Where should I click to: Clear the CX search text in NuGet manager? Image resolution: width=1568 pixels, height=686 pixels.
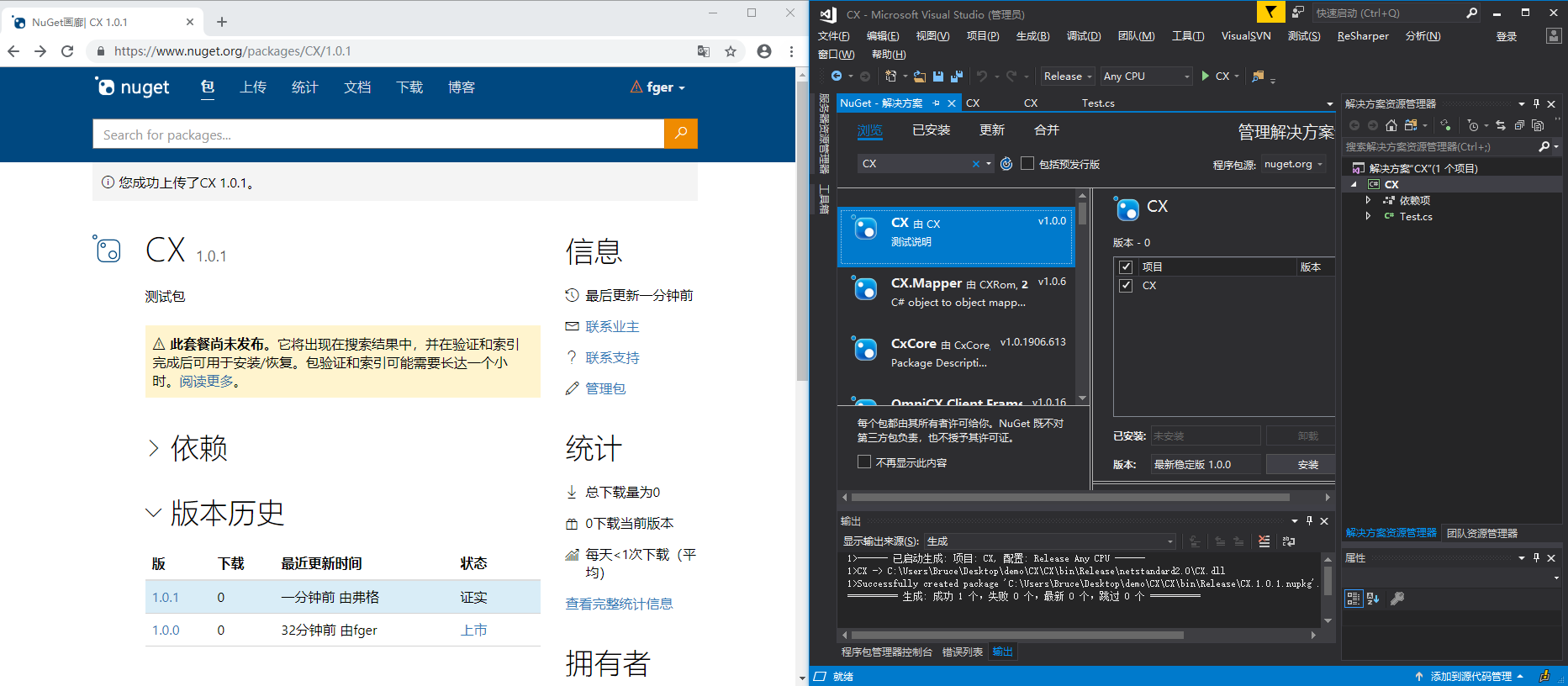(x=976, y=164)
